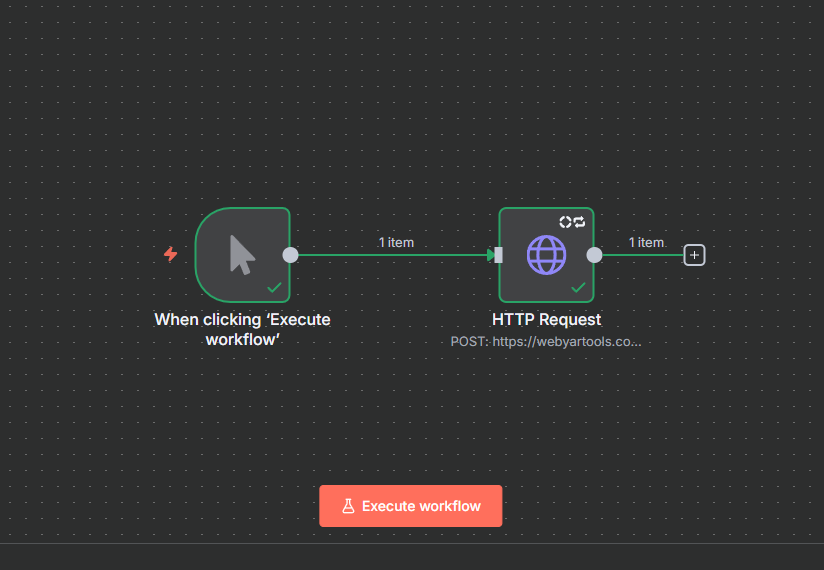Click the 'When clicking Execute workflow' label
This screenshot has height=570, width=824.
pyautogui.click(x=242, y=329)
